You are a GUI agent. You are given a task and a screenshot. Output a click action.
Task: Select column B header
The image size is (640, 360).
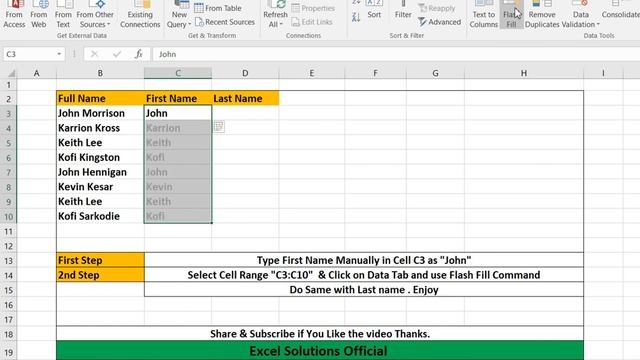(100, 73)
